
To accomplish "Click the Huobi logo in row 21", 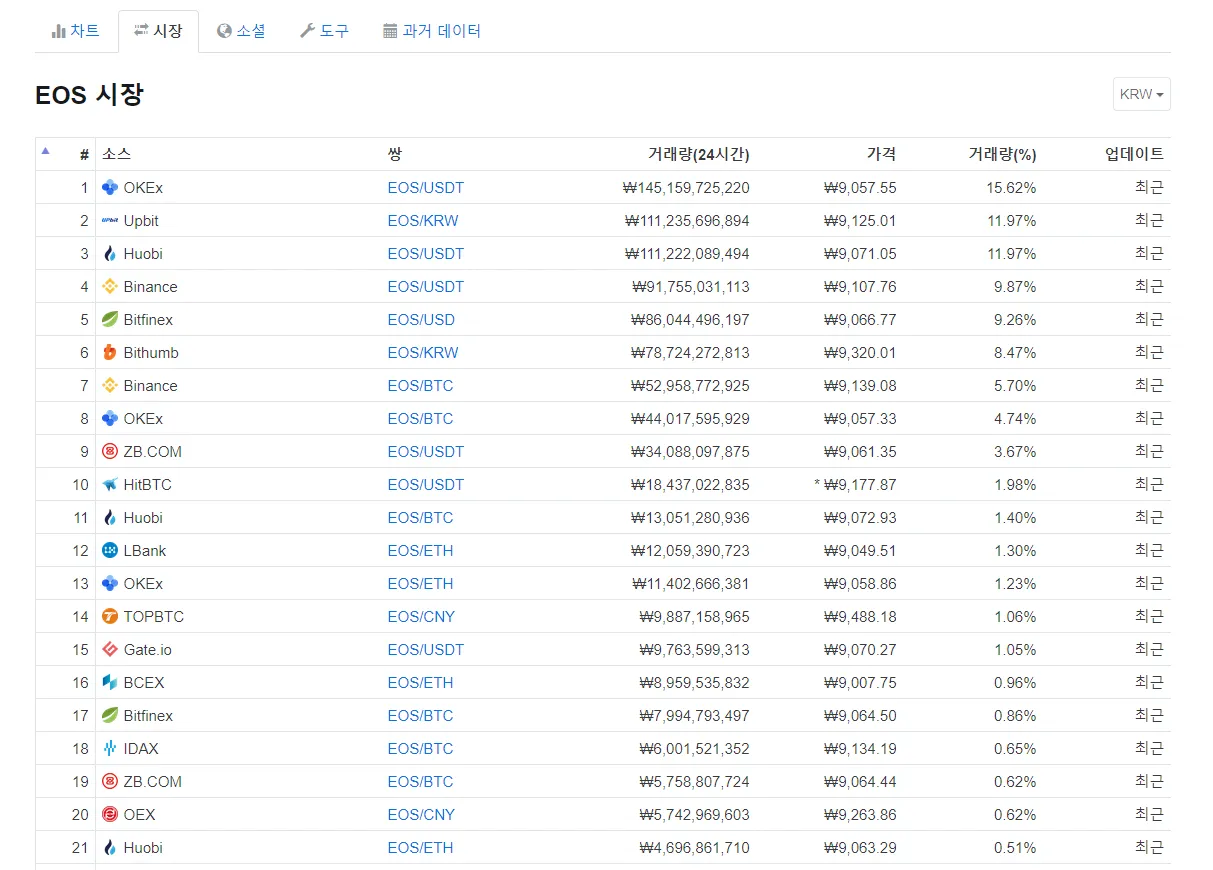I will (x=110, y=847).
